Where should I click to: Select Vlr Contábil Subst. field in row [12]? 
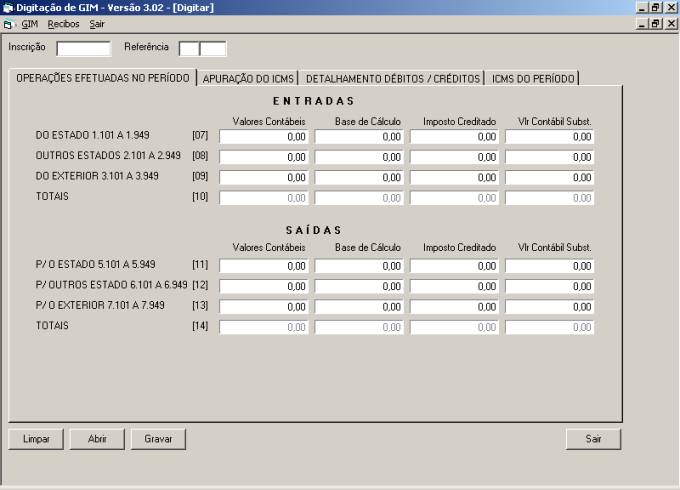(549, 286)
